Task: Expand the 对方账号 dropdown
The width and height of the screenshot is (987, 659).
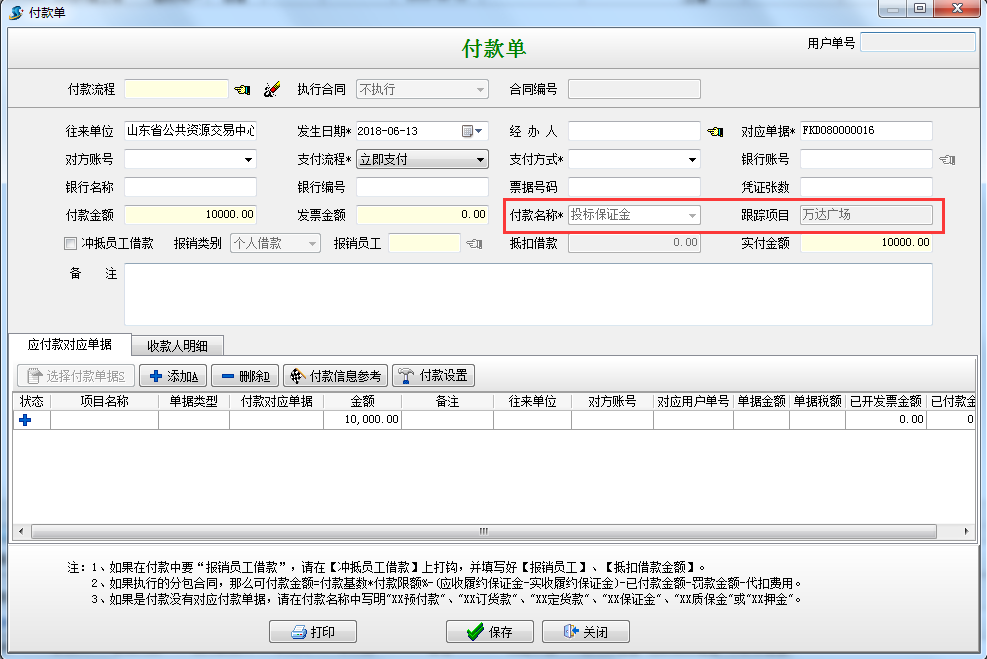Action: tap(248, 160)
